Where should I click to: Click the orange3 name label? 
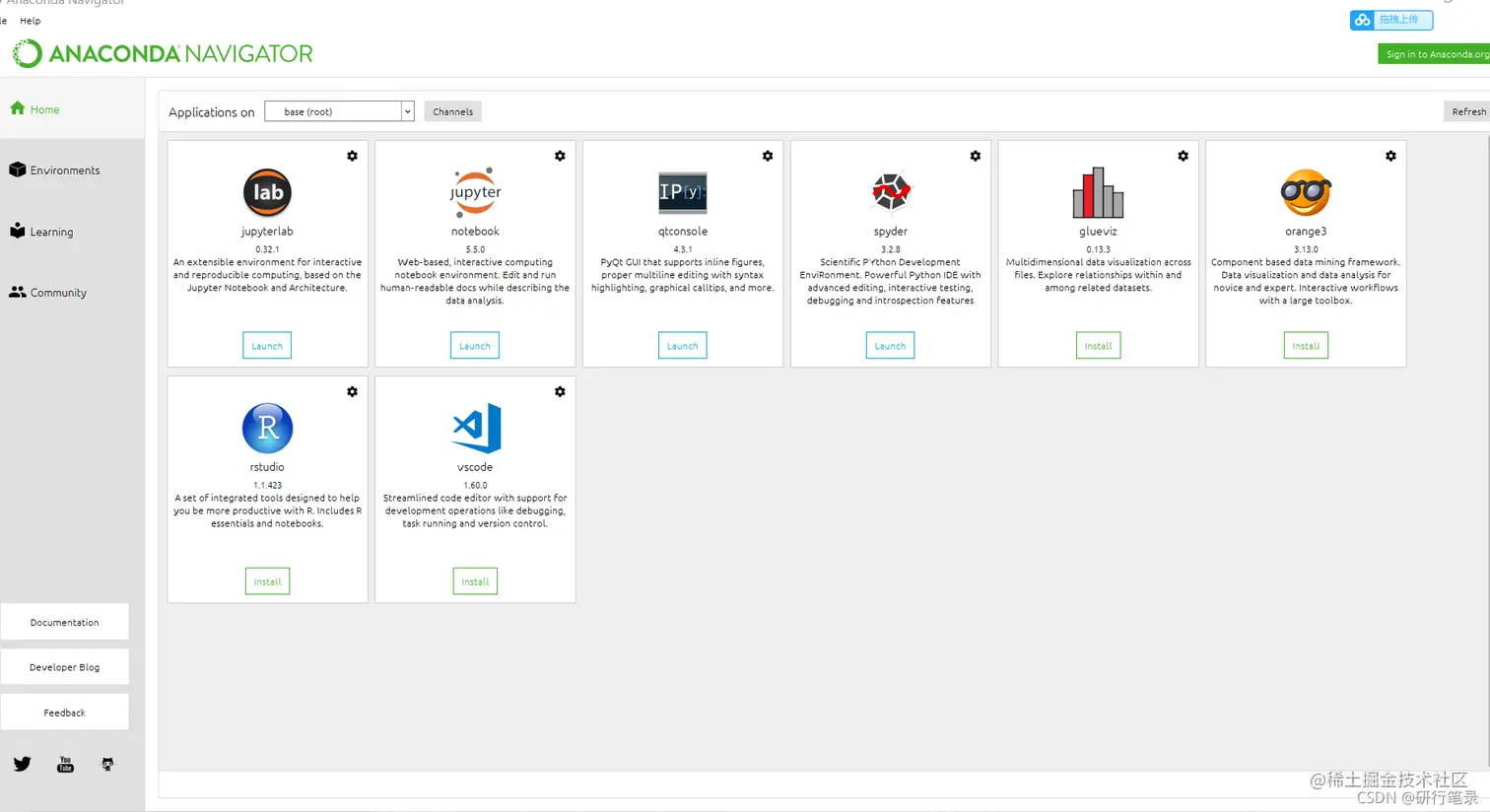(1306, 232)
